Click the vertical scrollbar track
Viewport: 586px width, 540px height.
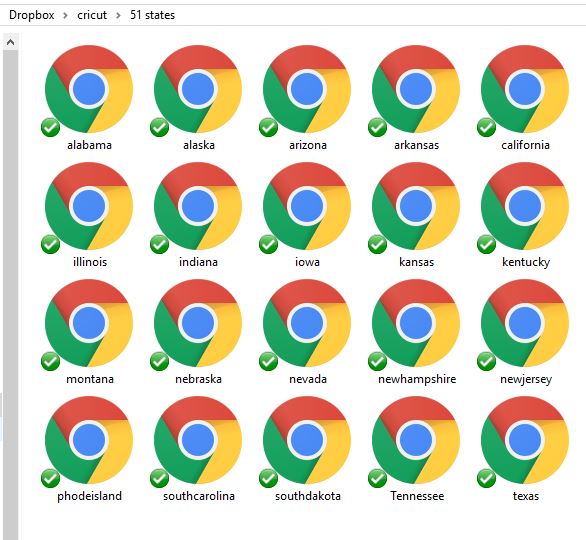10,295
